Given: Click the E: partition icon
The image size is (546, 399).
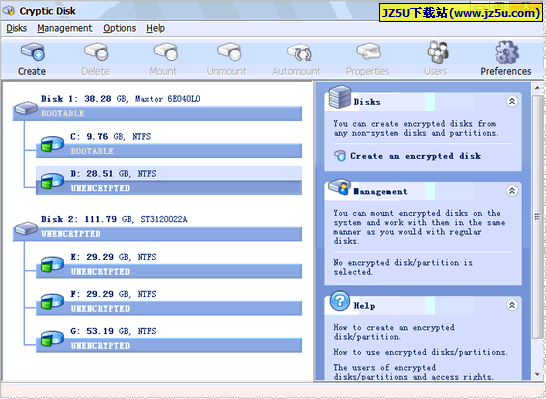Looking at the screenshot, I should point(52,265).
